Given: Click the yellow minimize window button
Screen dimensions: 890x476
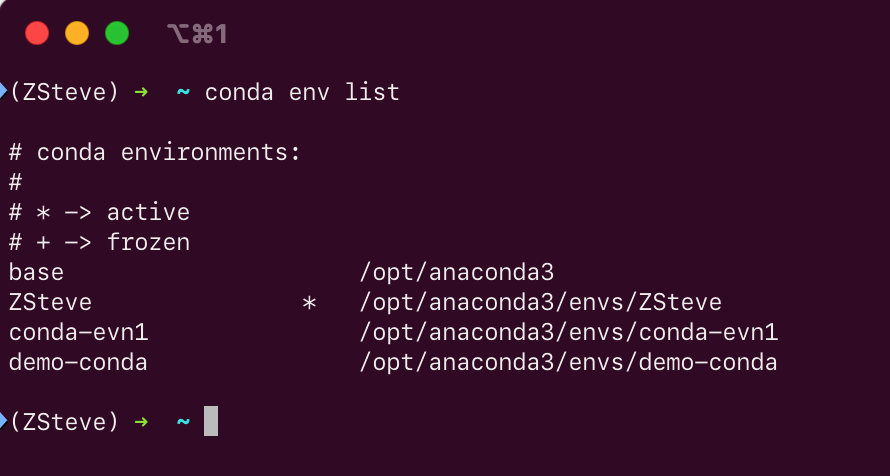Looking at the screenshot, I should pos(77,33).
